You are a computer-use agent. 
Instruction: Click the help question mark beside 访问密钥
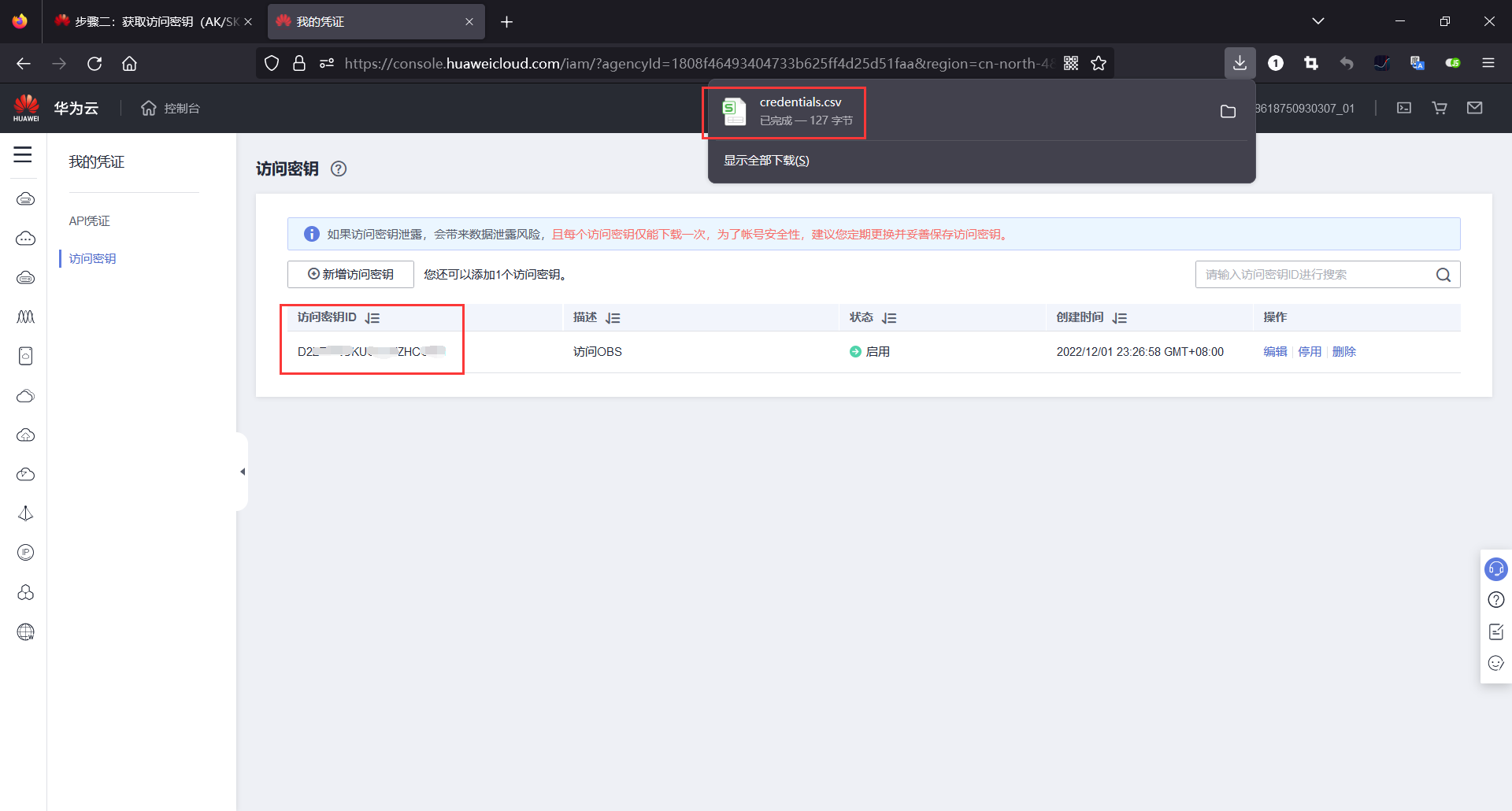[x=339, y=168]
